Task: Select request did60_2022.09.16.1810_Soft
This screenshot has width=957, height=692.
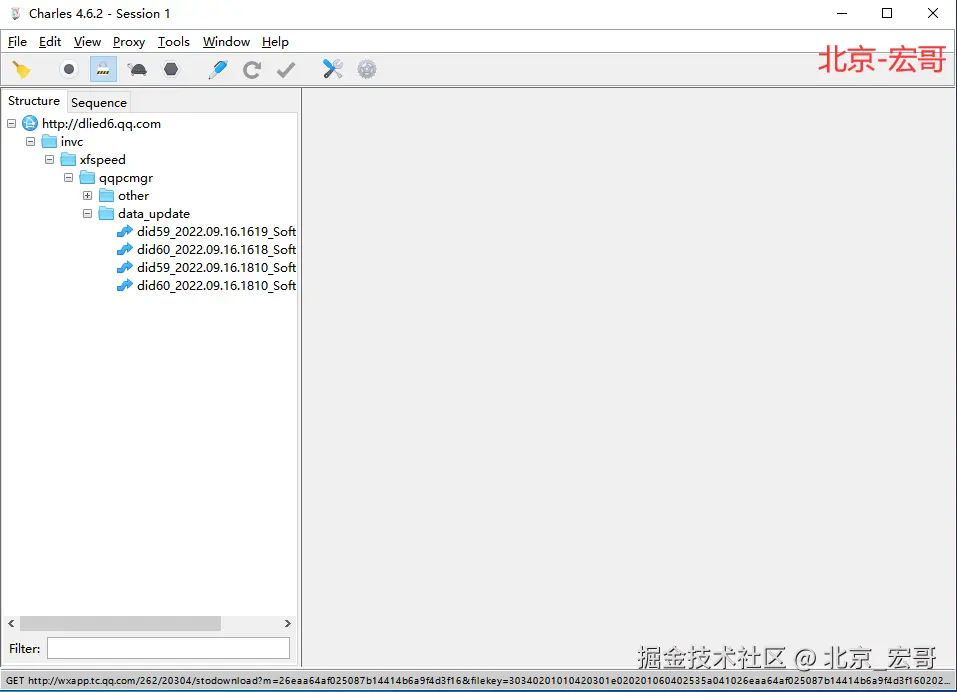Action: (206, 286)
